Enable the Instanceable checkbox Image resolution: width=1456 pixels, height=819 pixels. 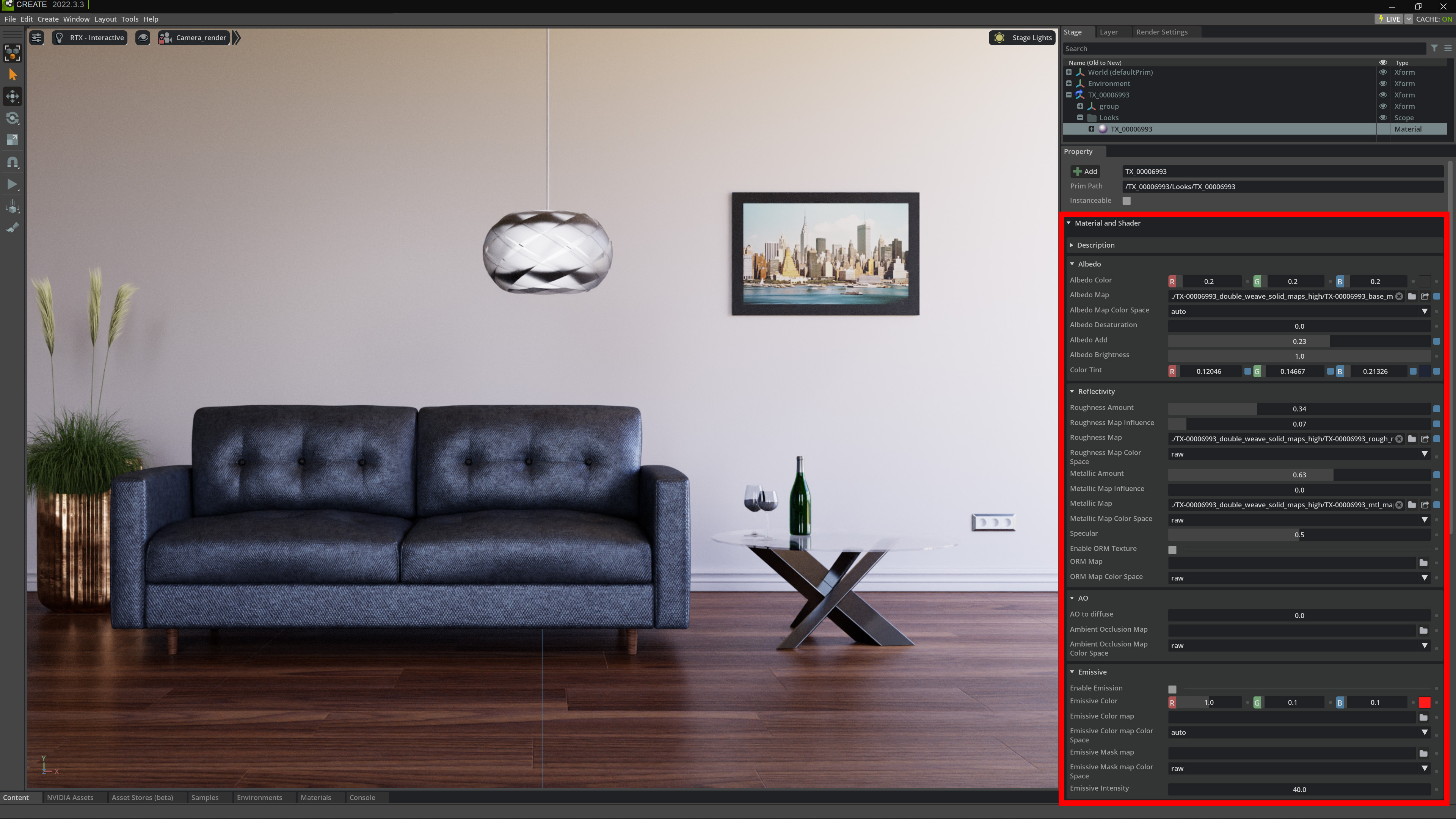tap(1127, 201)
